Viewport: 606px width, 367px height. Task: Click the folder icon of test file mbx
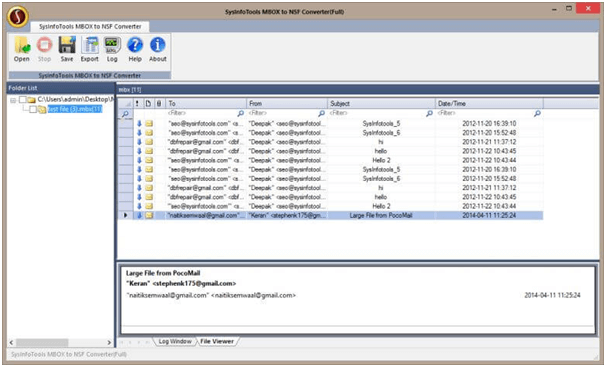pyautogui.click(x=42, y=110)
